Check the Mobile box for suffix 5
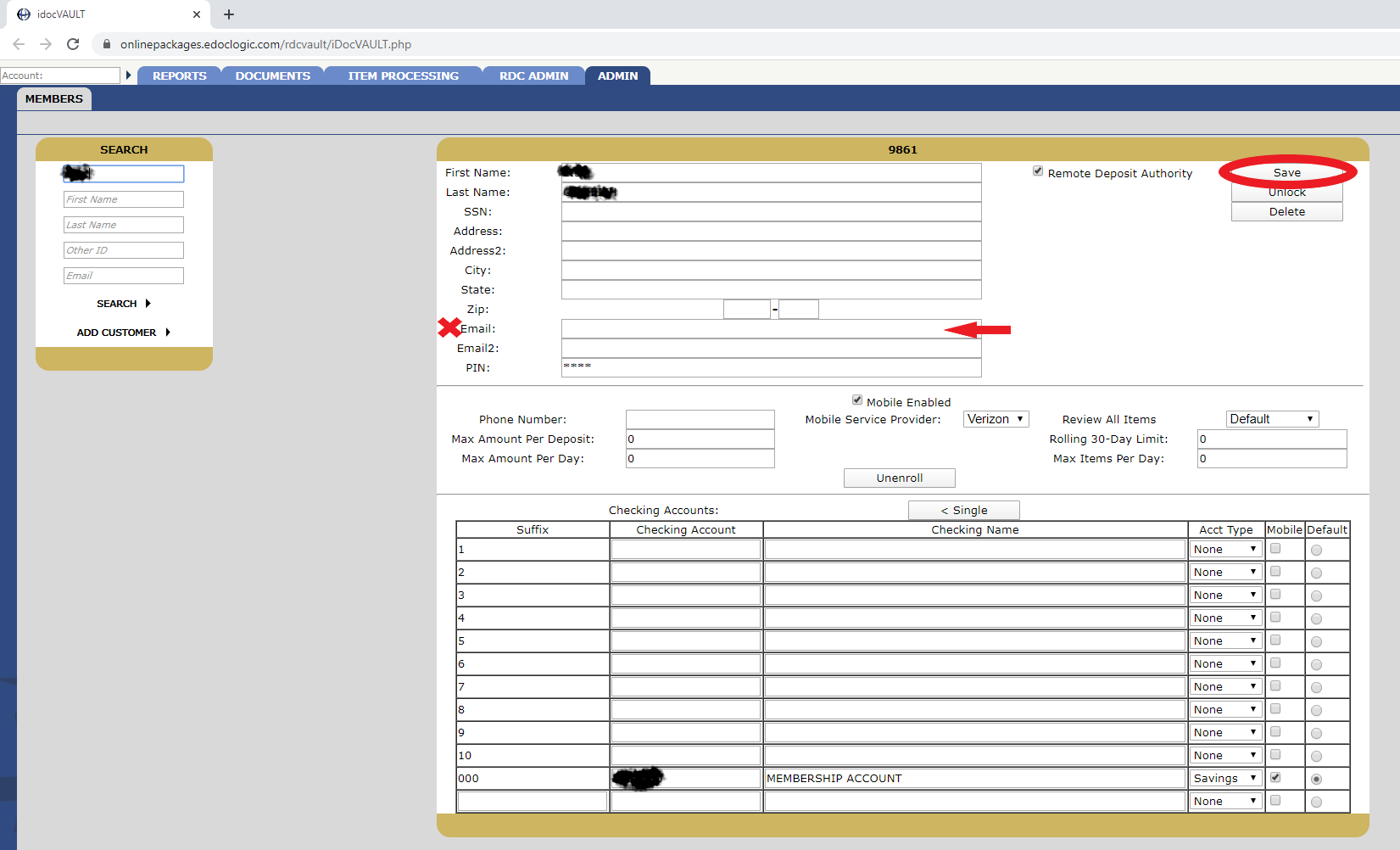 click(x=1275, y=640)
